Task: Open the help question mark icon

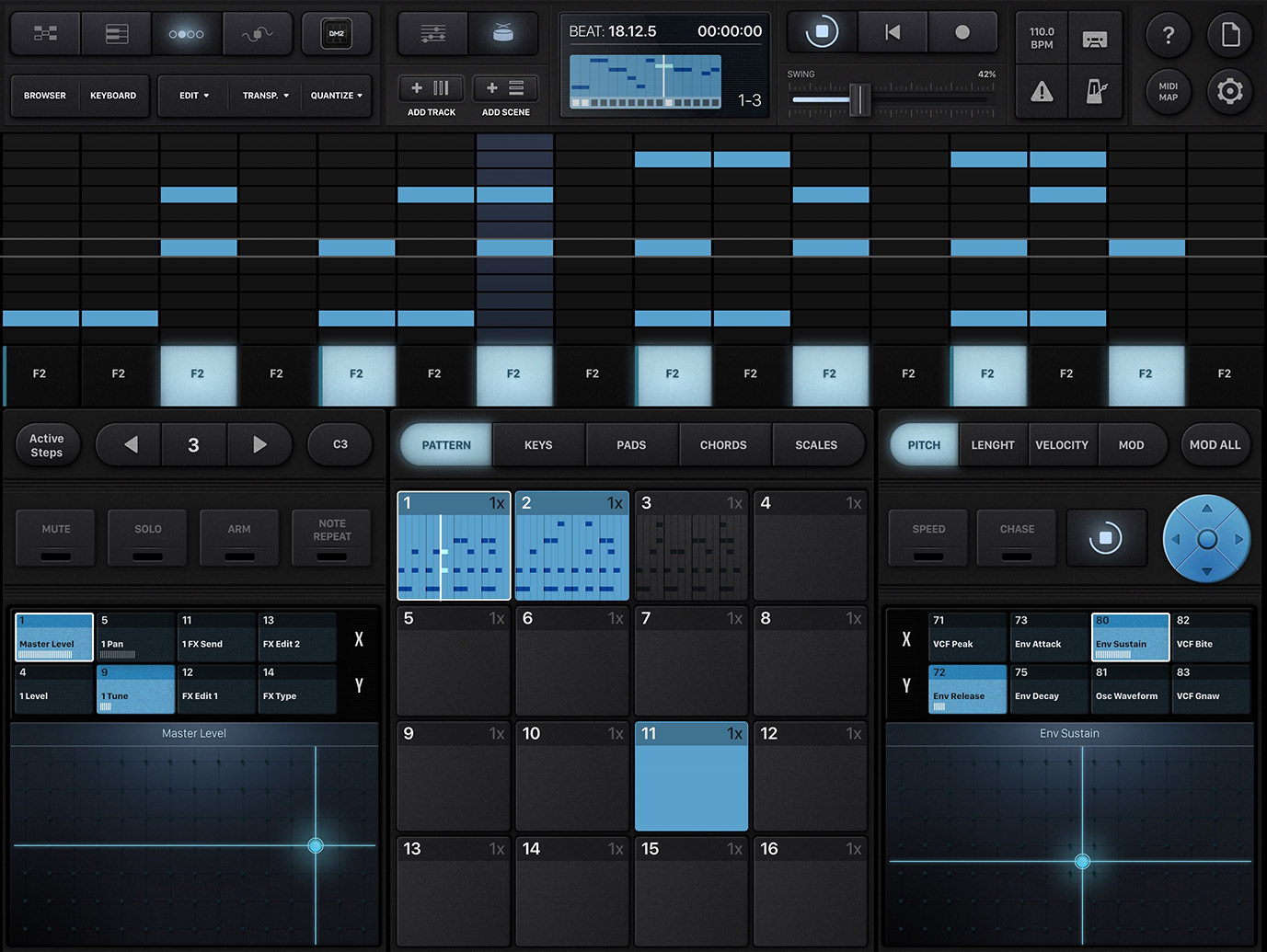Action: click(1168, 35)
